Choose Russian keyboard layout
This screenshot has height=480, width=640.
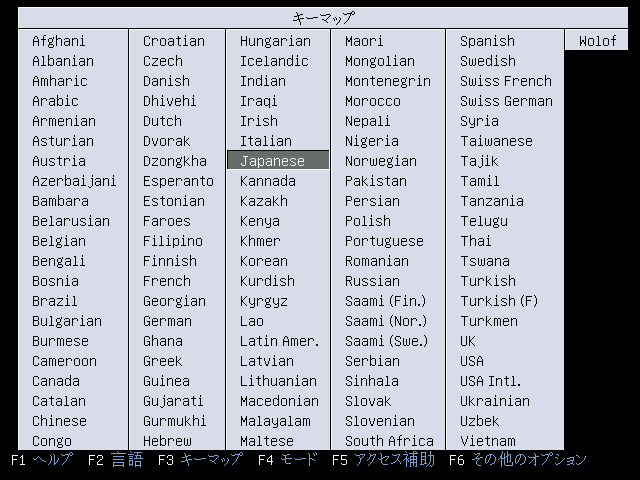(373, 281)
